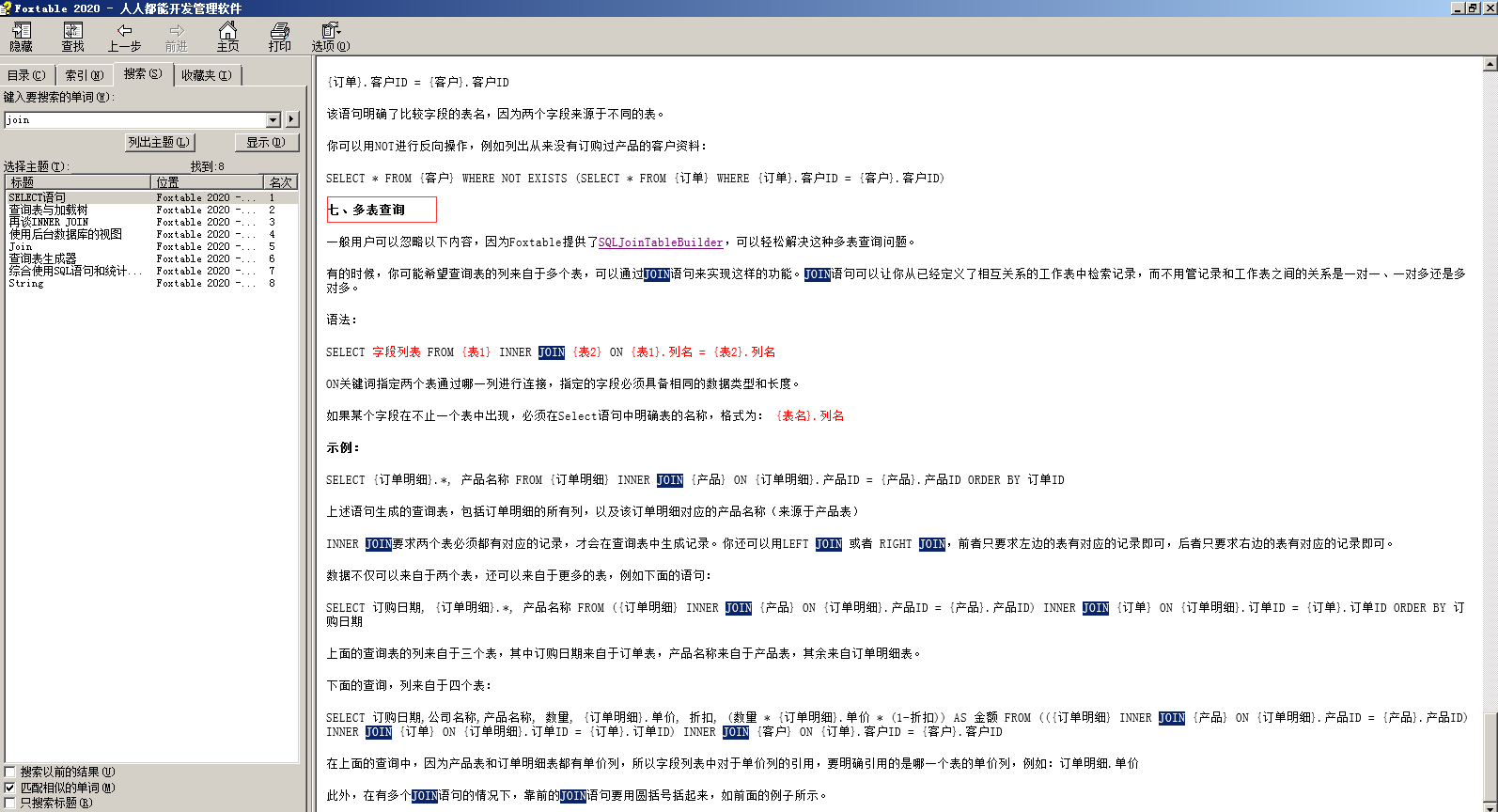Screen dimensions: 1498x812
Task: Go back with the 上一步 arrow icon
Action: point(124,37)
